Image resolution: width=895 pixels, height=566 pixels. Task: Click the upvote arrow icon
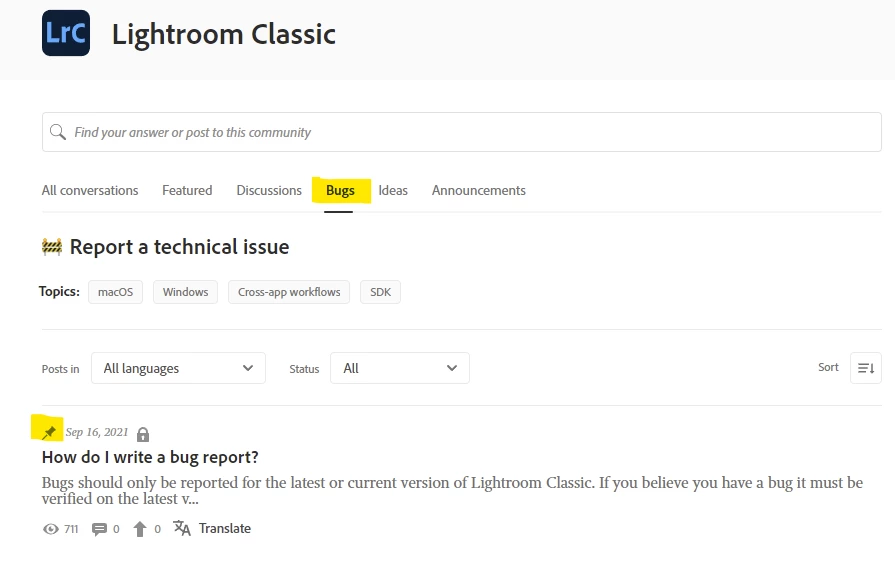tap(140, 529)
